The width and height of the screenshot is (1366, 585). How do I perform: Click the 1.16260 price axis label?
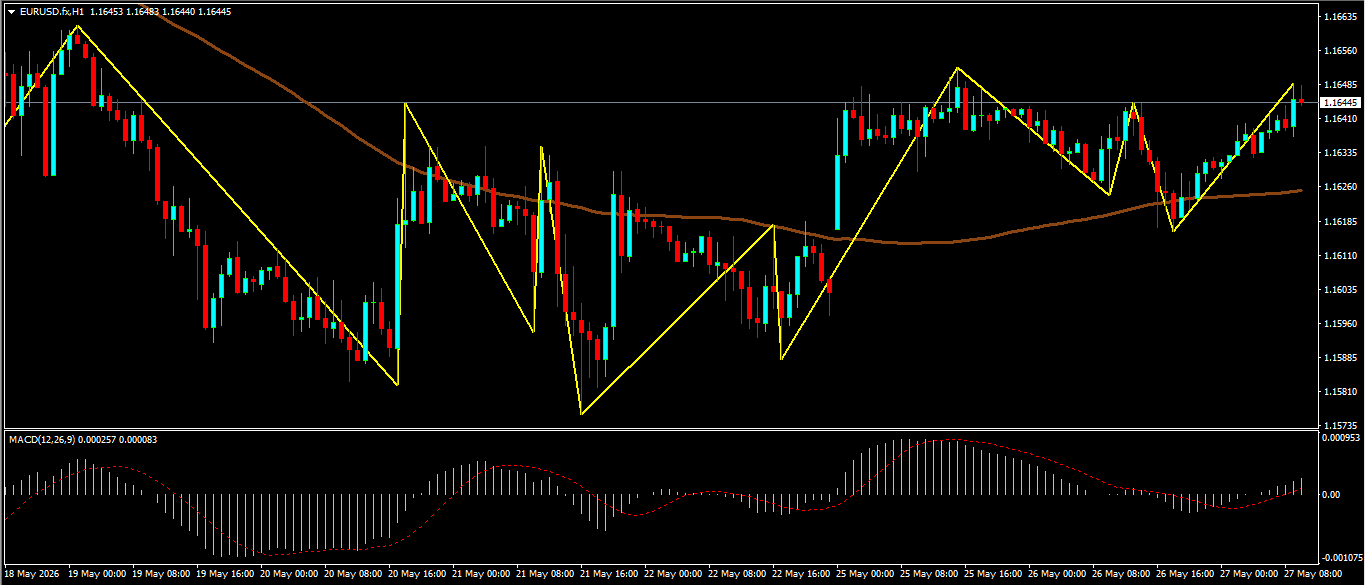click(x=1339, y=187)
